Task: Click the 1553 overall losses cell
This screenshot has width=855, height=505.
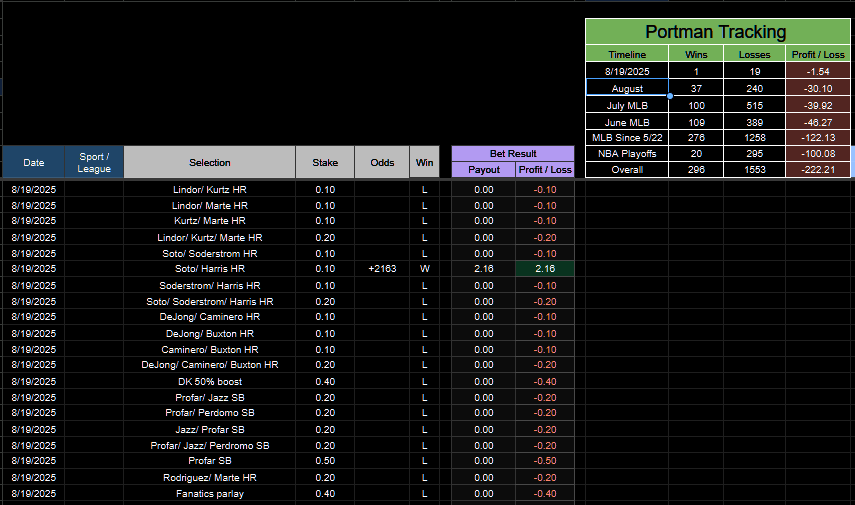Action: coord(754,170)
